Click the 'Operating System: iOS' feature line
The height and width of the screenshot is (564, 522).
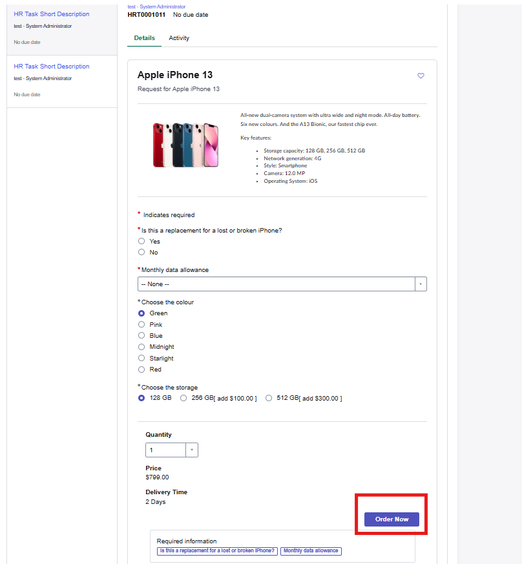coord(290,181)
